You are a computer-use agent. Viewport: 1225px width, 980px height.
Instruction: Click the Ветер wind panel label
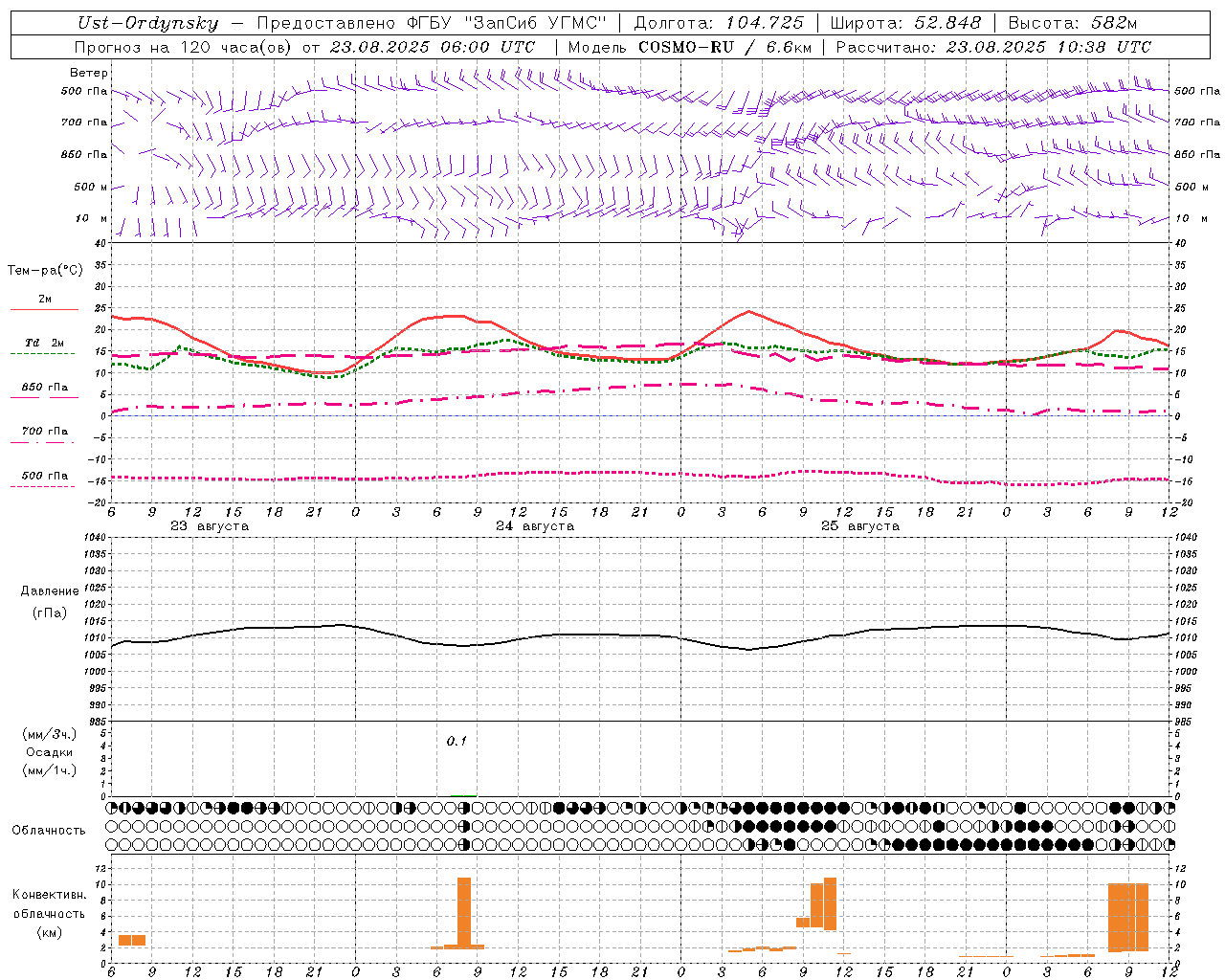[88, 73]
